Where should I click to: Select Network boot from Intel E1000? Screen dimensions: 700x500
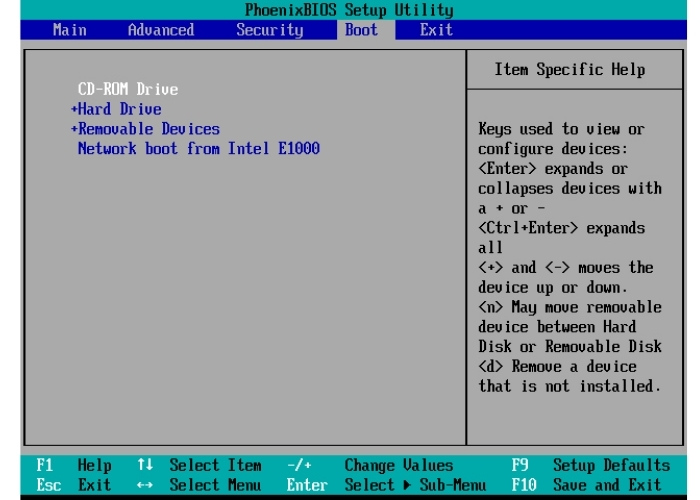click(198, 149)
